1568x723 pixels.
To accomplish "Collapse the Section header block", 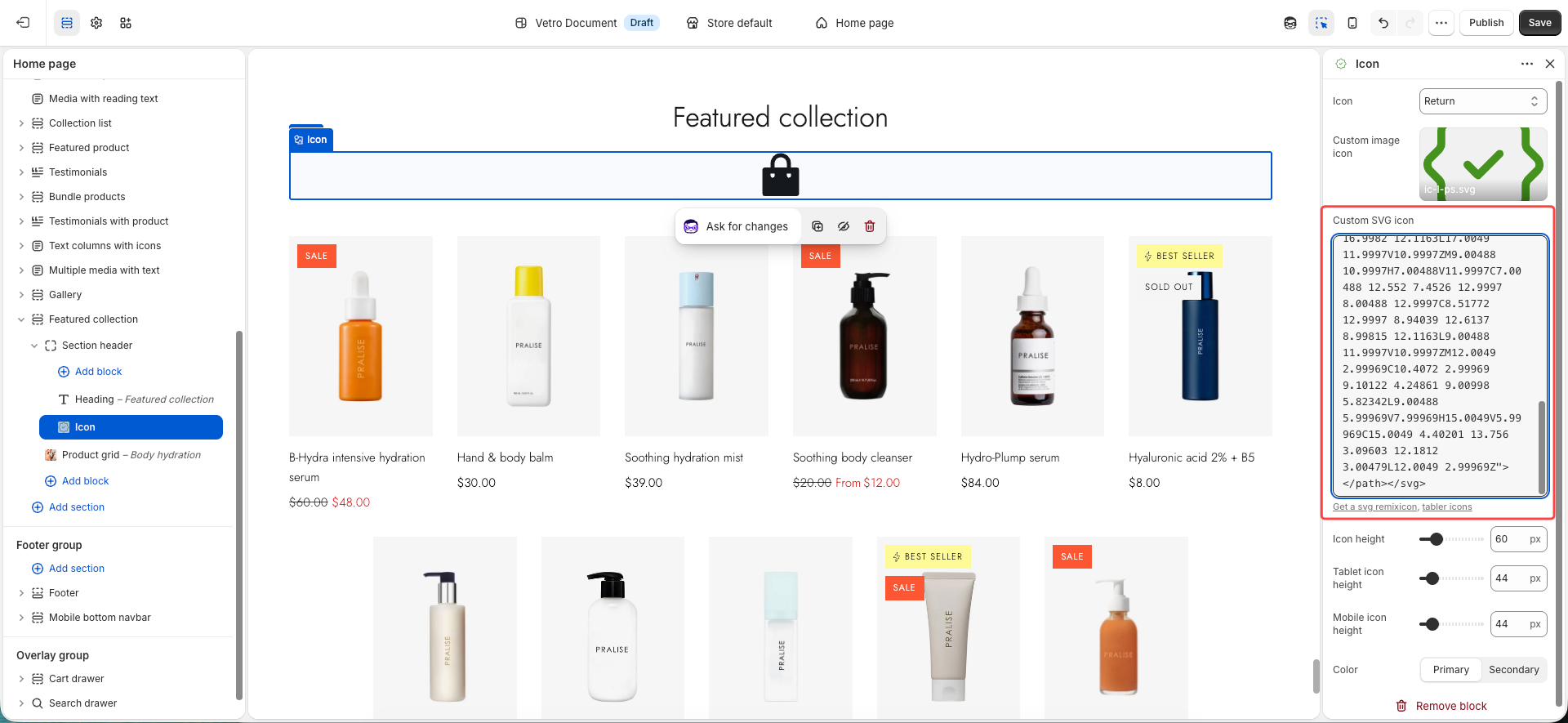I will (x=34, y=346).
